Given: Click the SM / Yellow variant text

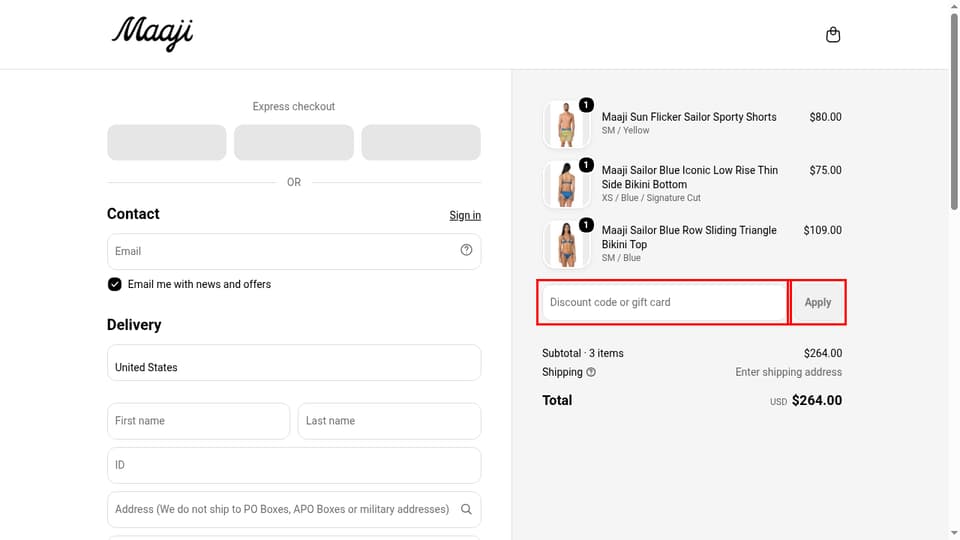Looking at the screenshot, I should [625, 130].
